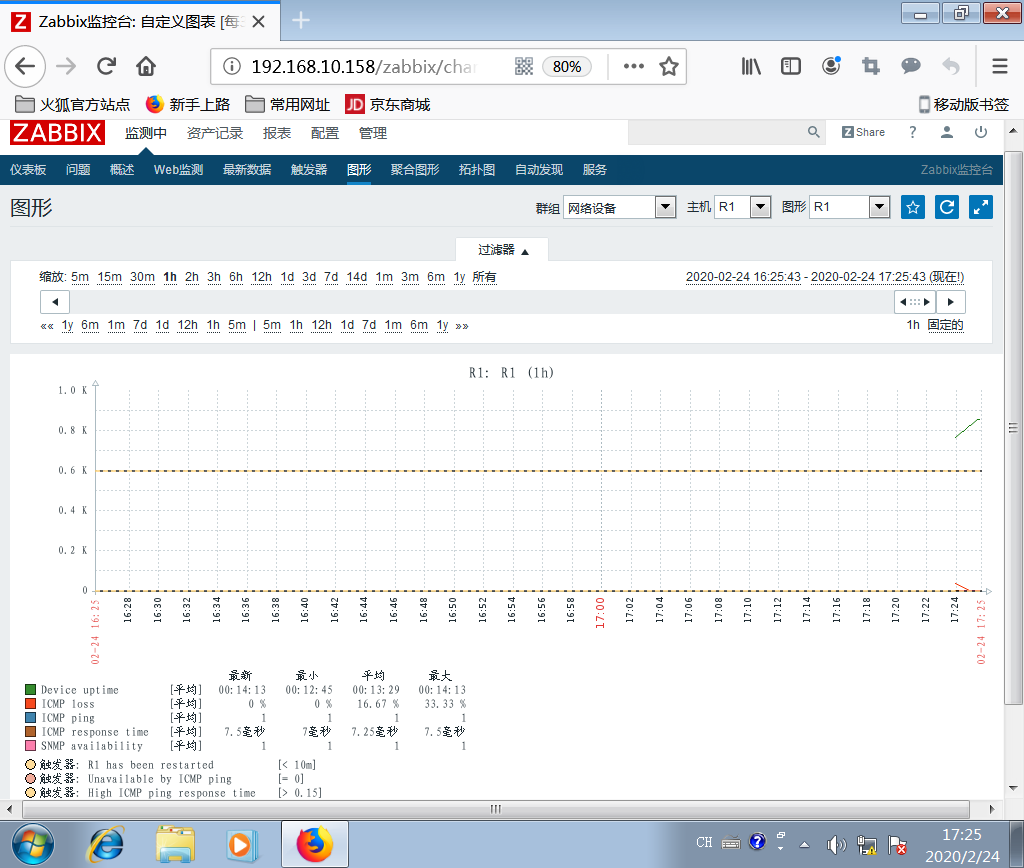Set zoom to 6h
This screenshot has width=1024, height=868.
236,277
